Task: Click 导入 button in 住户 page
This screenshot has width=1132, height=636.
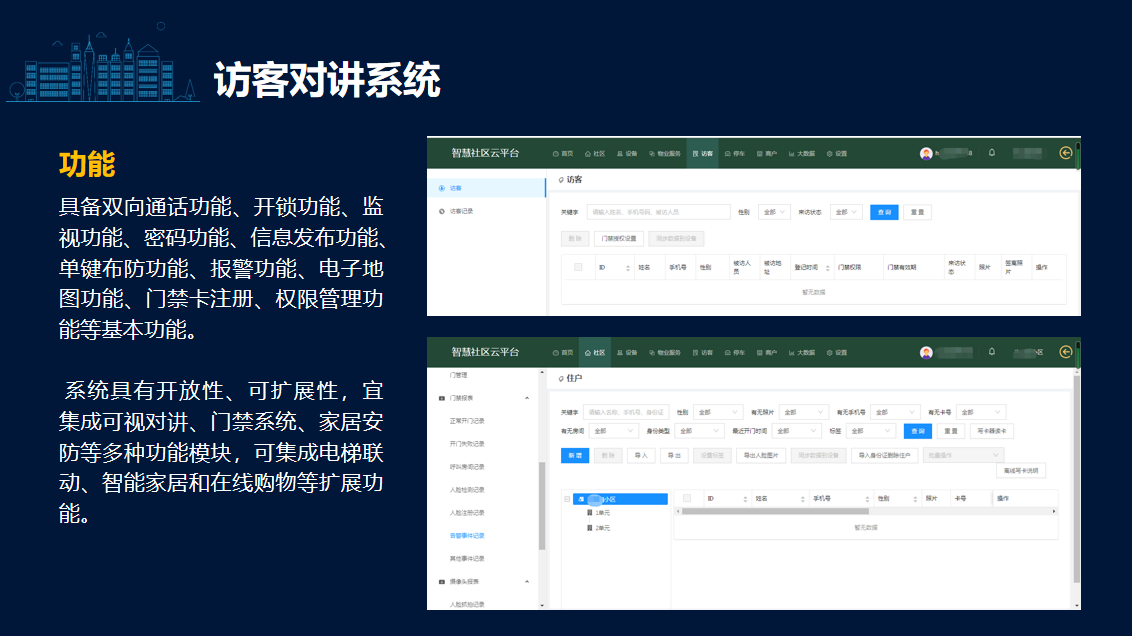Action: [640, 456]
